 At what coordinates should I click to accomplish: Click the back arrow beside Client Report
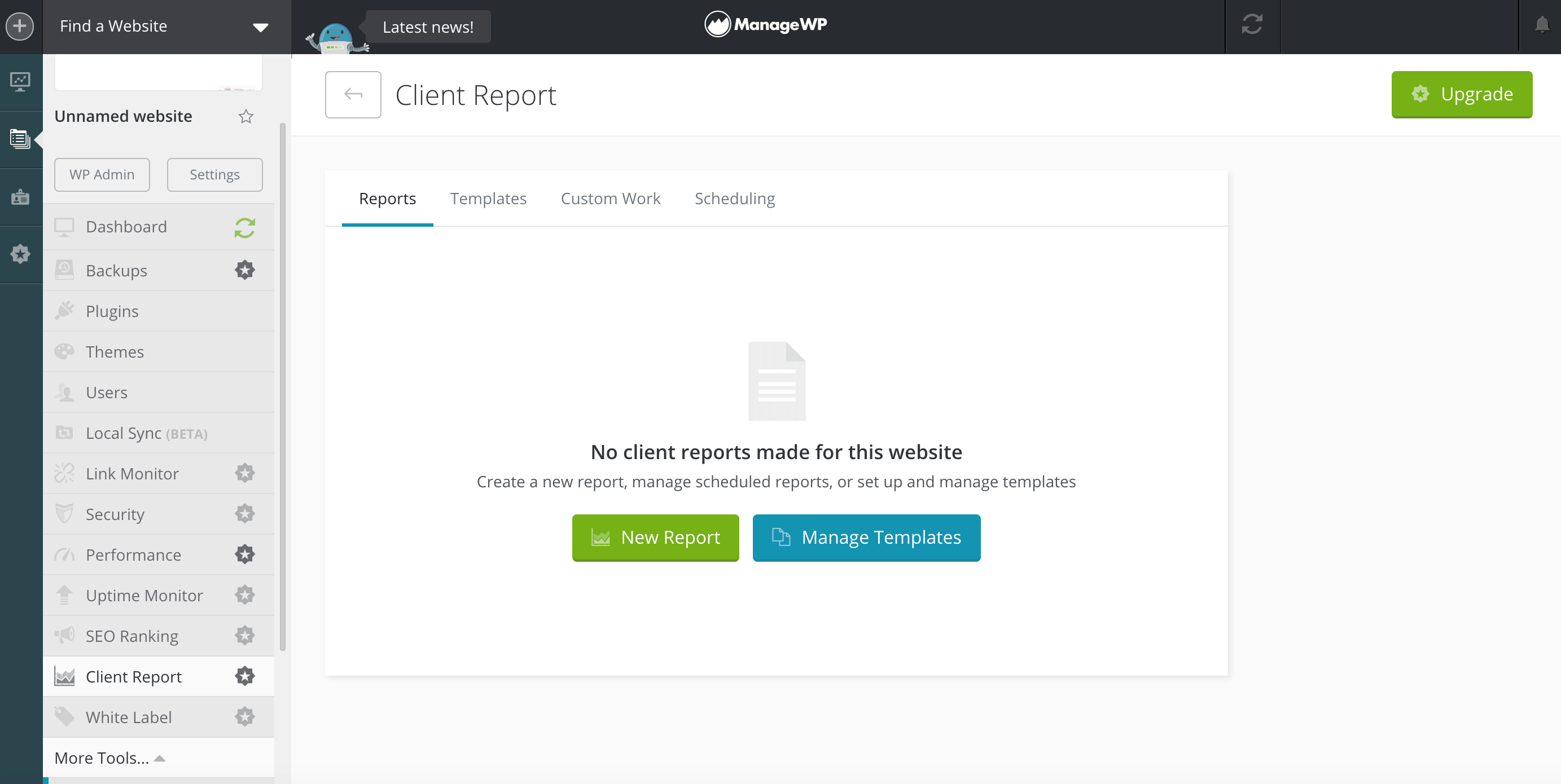(x=353, y=94)
